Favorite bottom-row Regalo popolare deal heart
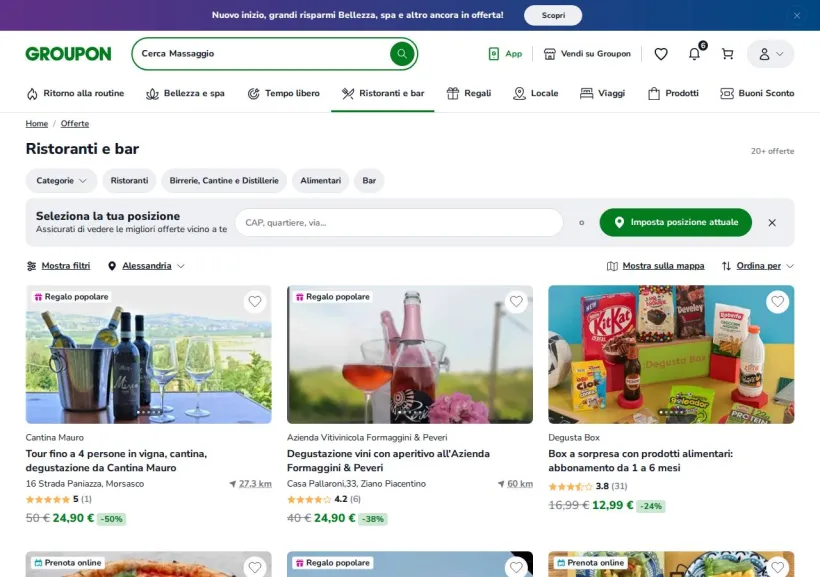The width and height of the screenshot is (820, 577). coord(516,567)
